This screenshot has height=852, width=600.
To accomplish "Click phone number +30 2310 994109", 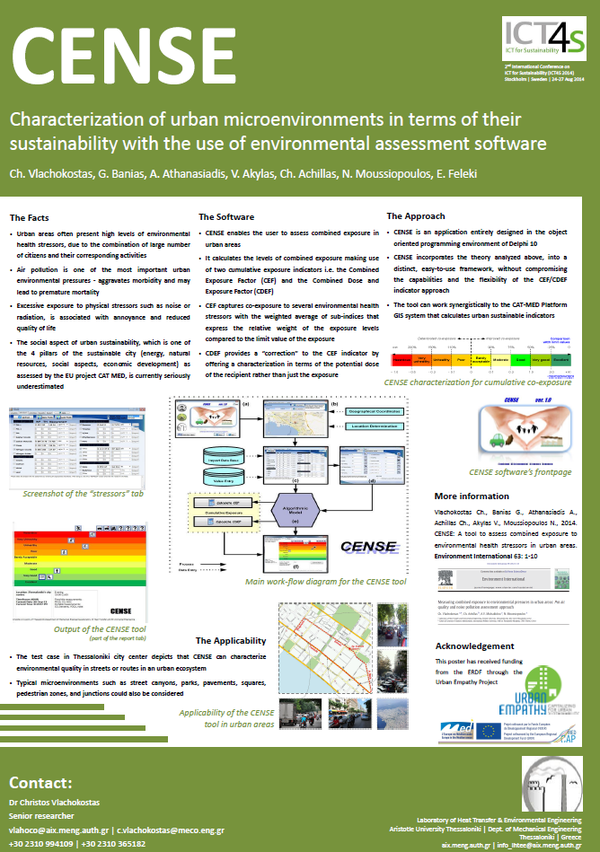I will [x=41, y=844].
